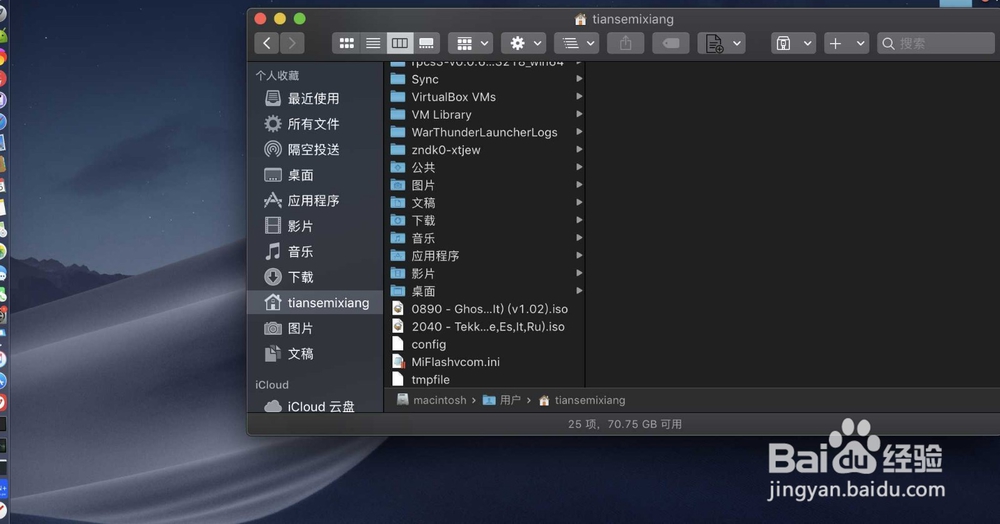
Task: Open 所有文件 in the sidebar
Action: pyautogui.click(x=315, y=124)
